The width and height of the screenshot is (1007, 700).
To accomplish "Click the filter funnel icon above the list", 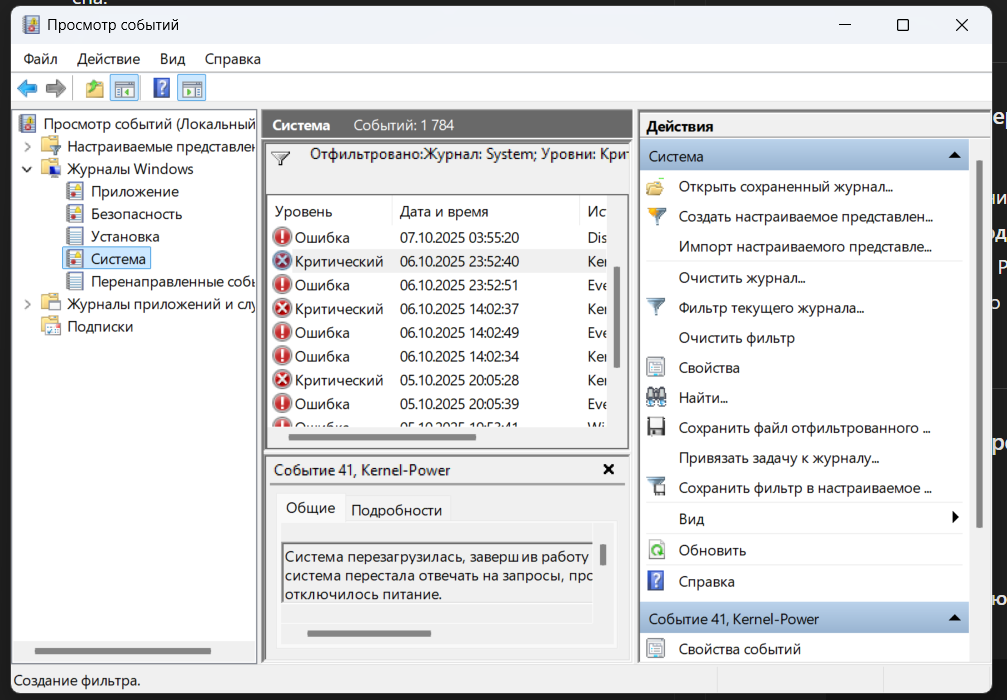I will click(x=281, y=158).
